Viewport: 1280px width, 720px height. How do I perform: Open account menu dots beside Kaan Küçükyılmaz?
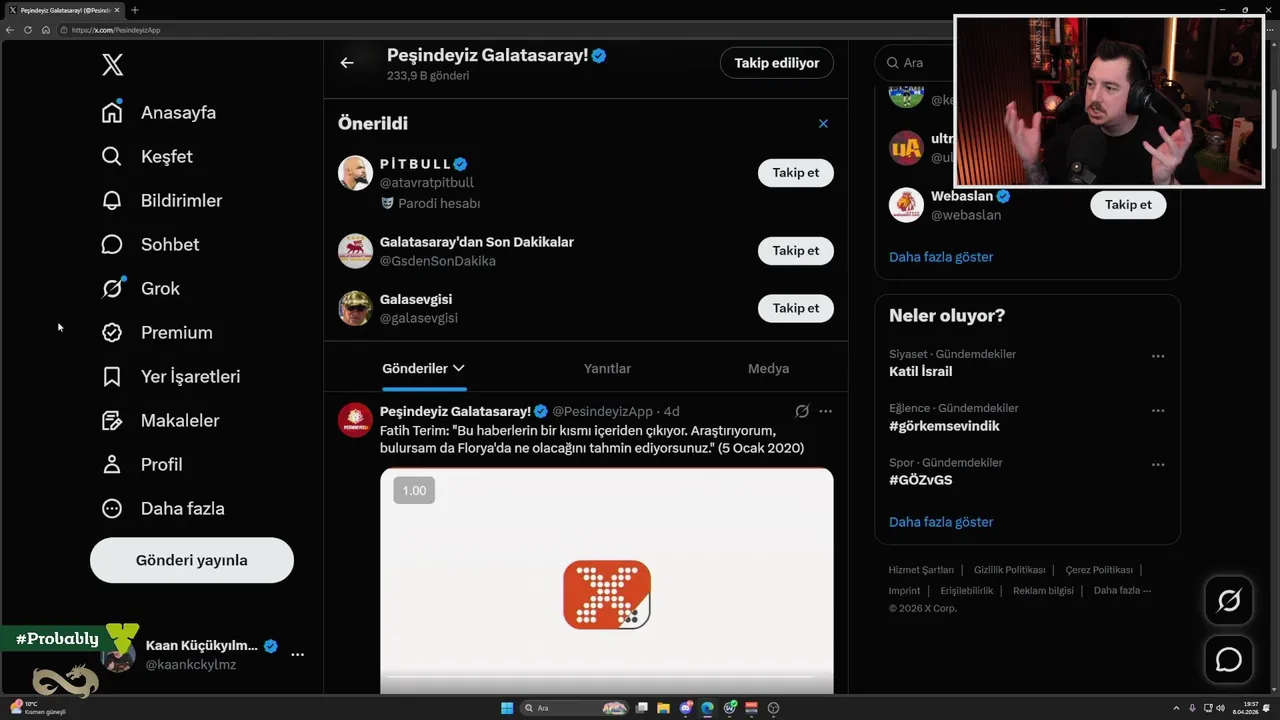tap(297, 654)
